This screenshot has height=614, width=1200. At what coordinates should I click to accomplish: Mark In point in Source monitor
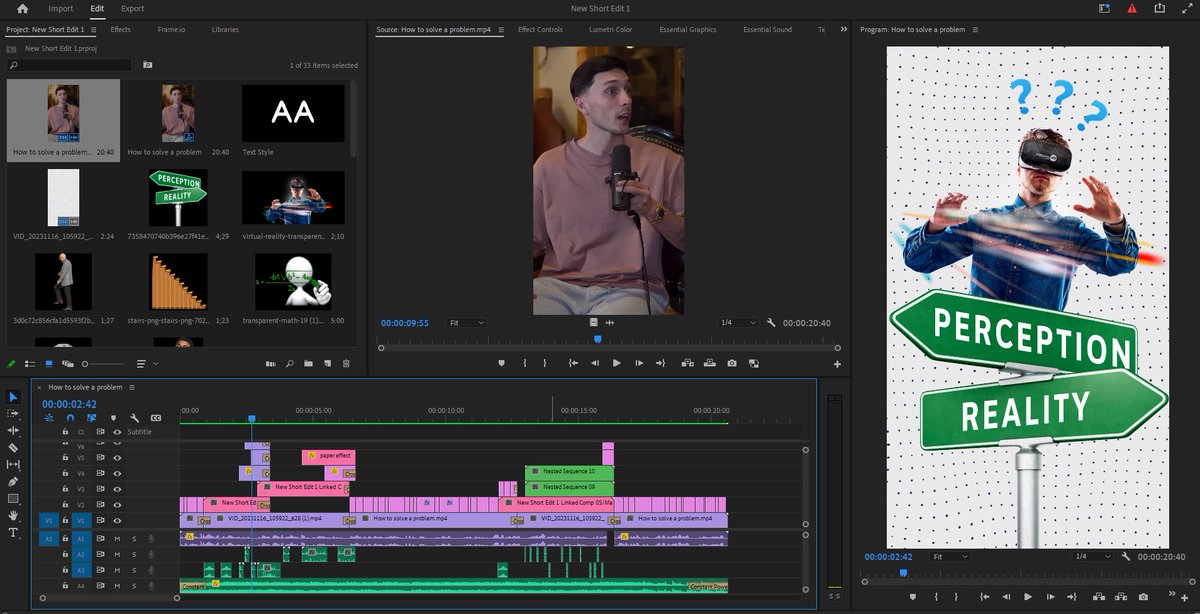tap(524, 363)
